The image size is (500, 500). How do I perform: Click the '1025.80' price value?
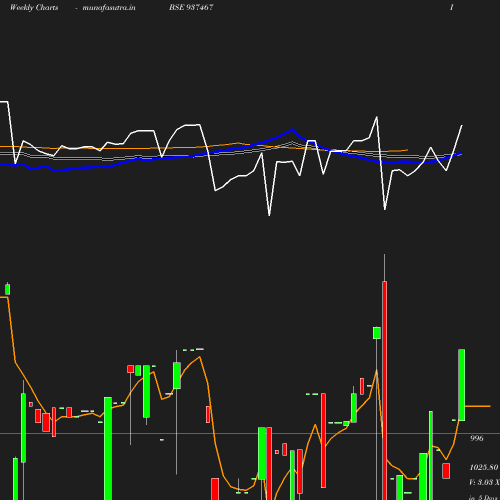[484, 467]
